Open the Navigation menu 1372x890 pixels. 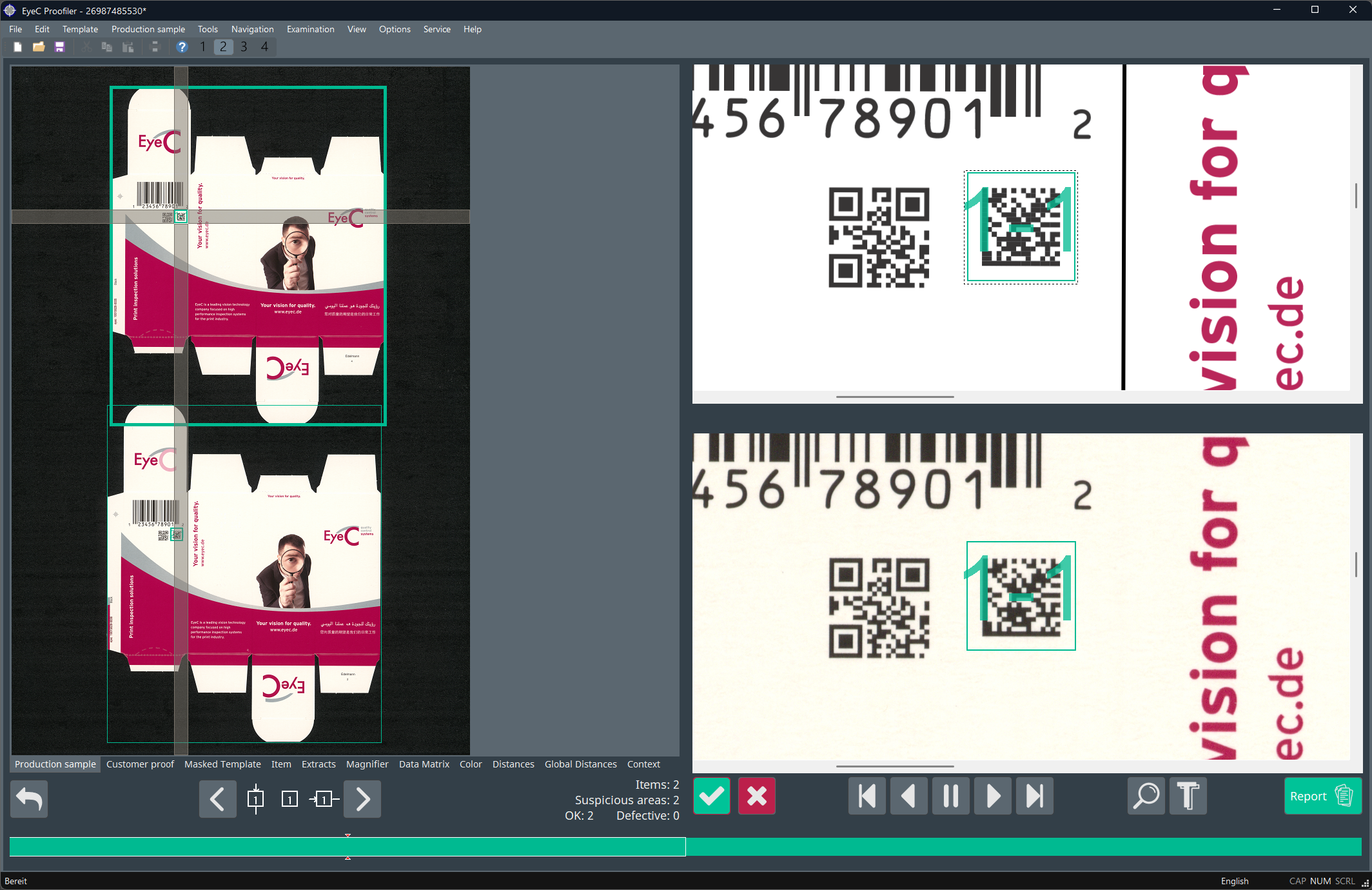point(252,29)
